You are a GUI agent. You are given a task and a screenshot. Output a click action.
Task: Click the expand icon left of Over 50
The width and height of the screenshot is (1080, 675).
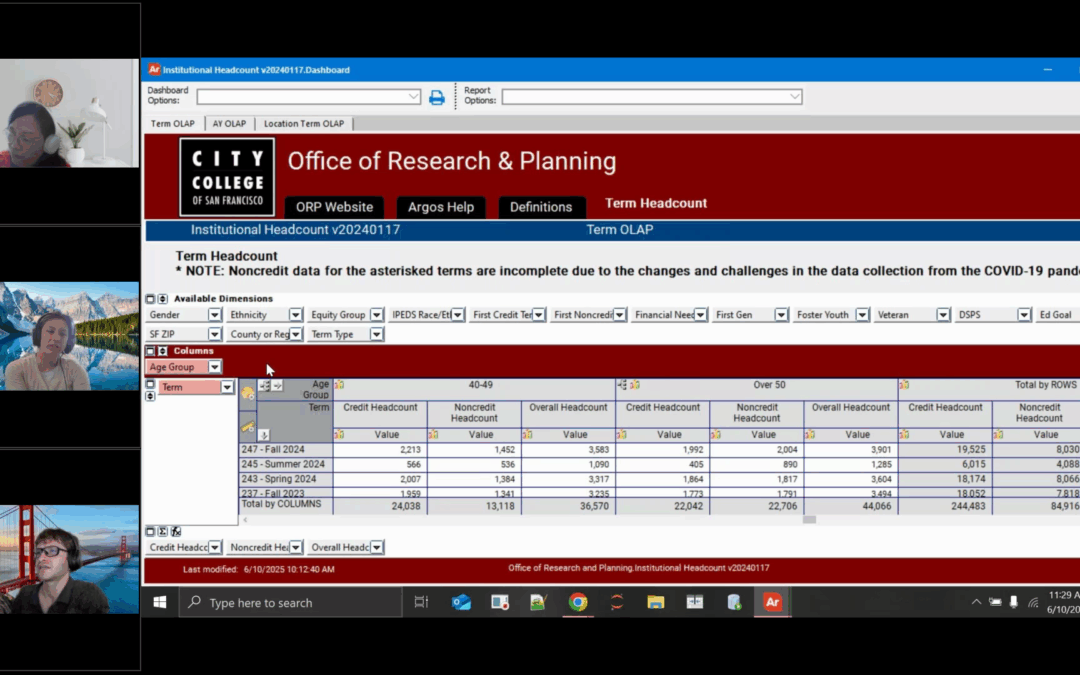click(623, 385)
